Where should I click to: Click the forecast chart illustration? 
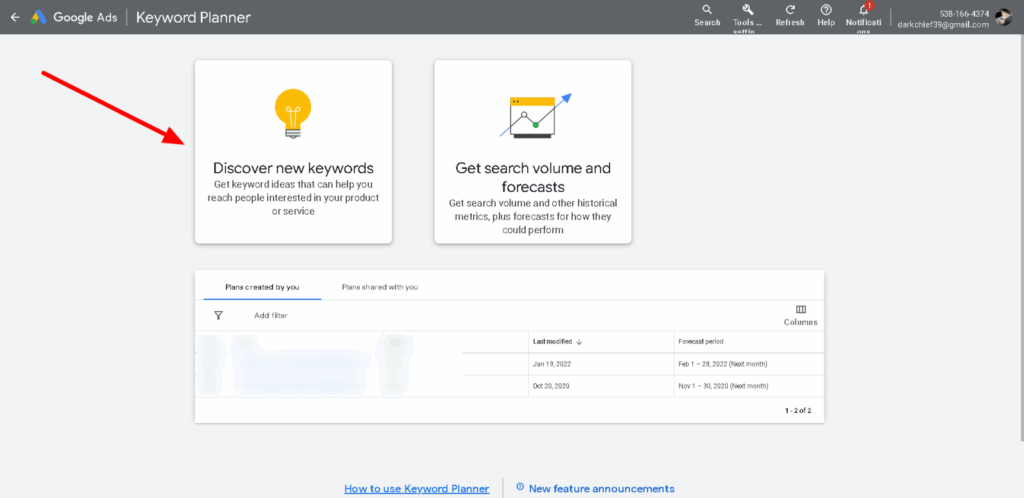(537, 115)
